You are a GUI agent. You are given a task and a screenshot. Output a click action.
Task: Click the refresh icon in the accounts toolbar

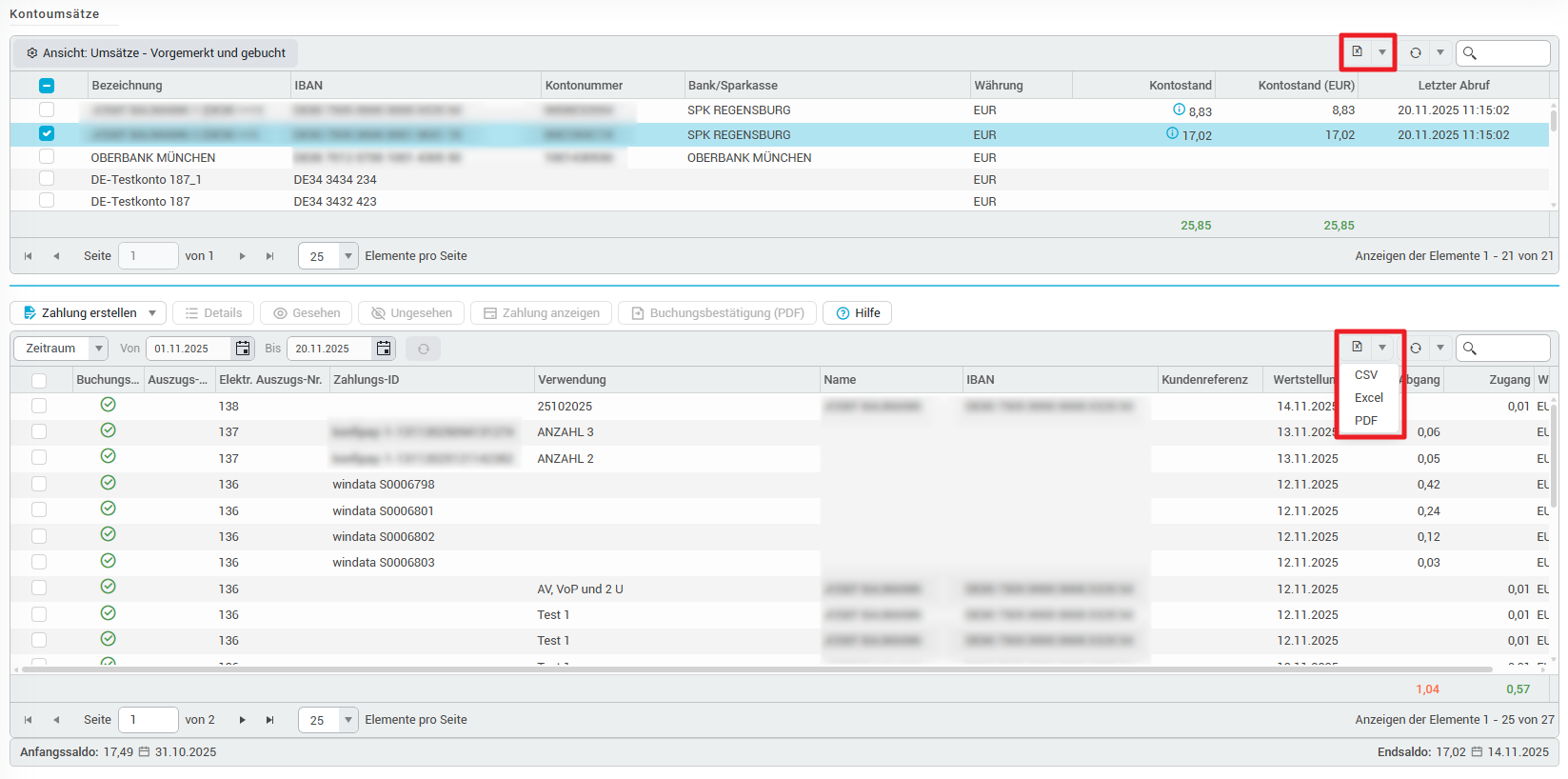(x=1416, y=53)
